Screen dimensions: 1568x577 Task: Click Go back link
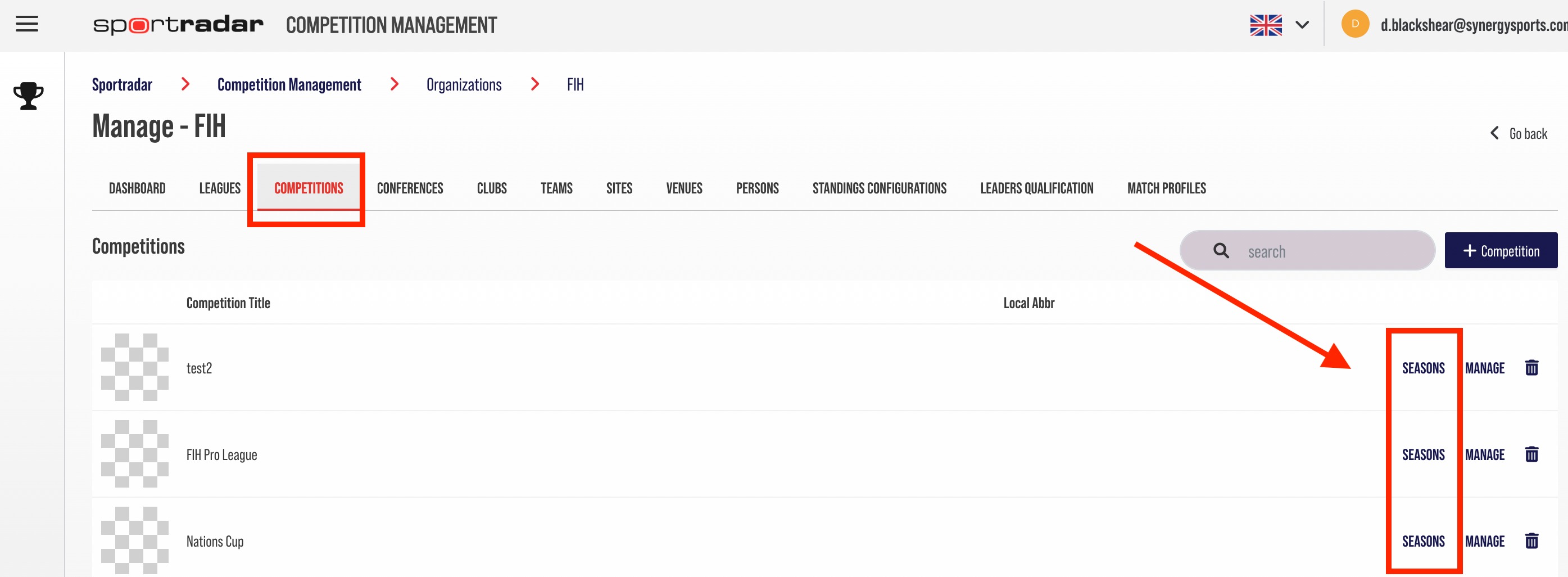tap(1519, 133)
